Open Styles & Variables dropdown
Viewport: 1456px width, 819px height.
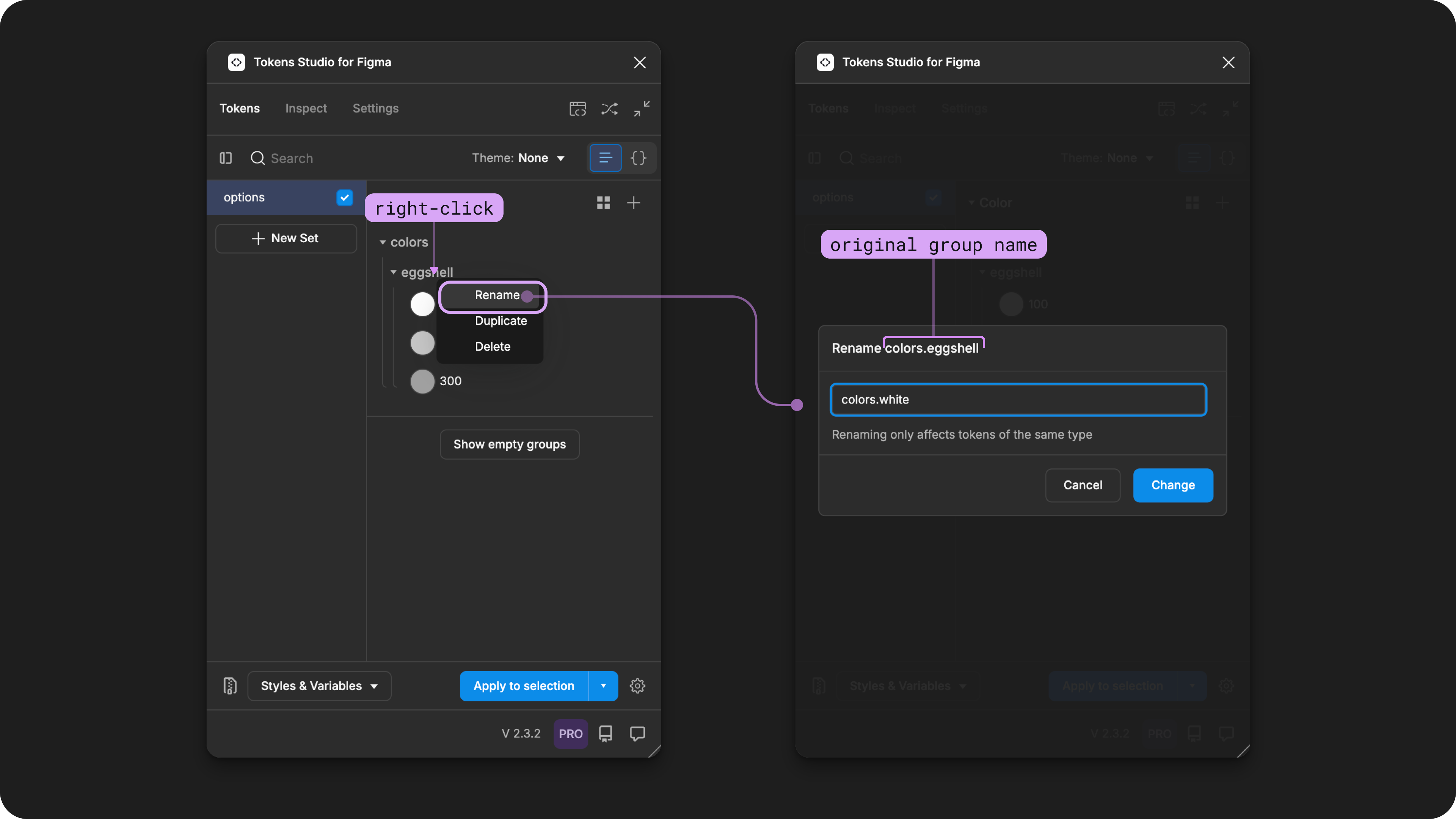(319, 686)
